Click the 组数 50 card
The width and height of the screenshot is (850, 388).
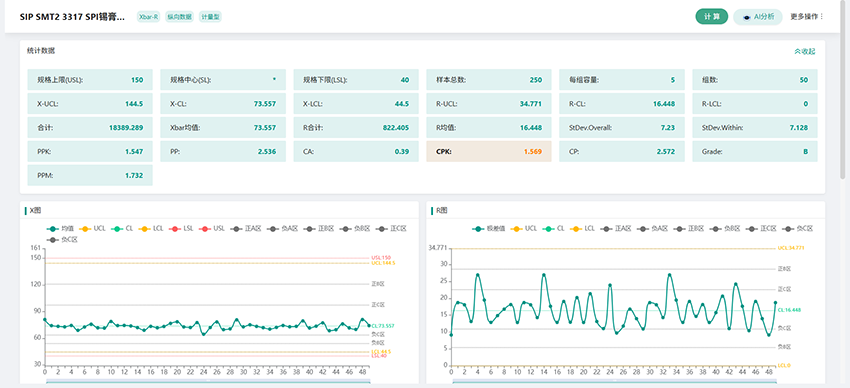[x=755, y=80]
